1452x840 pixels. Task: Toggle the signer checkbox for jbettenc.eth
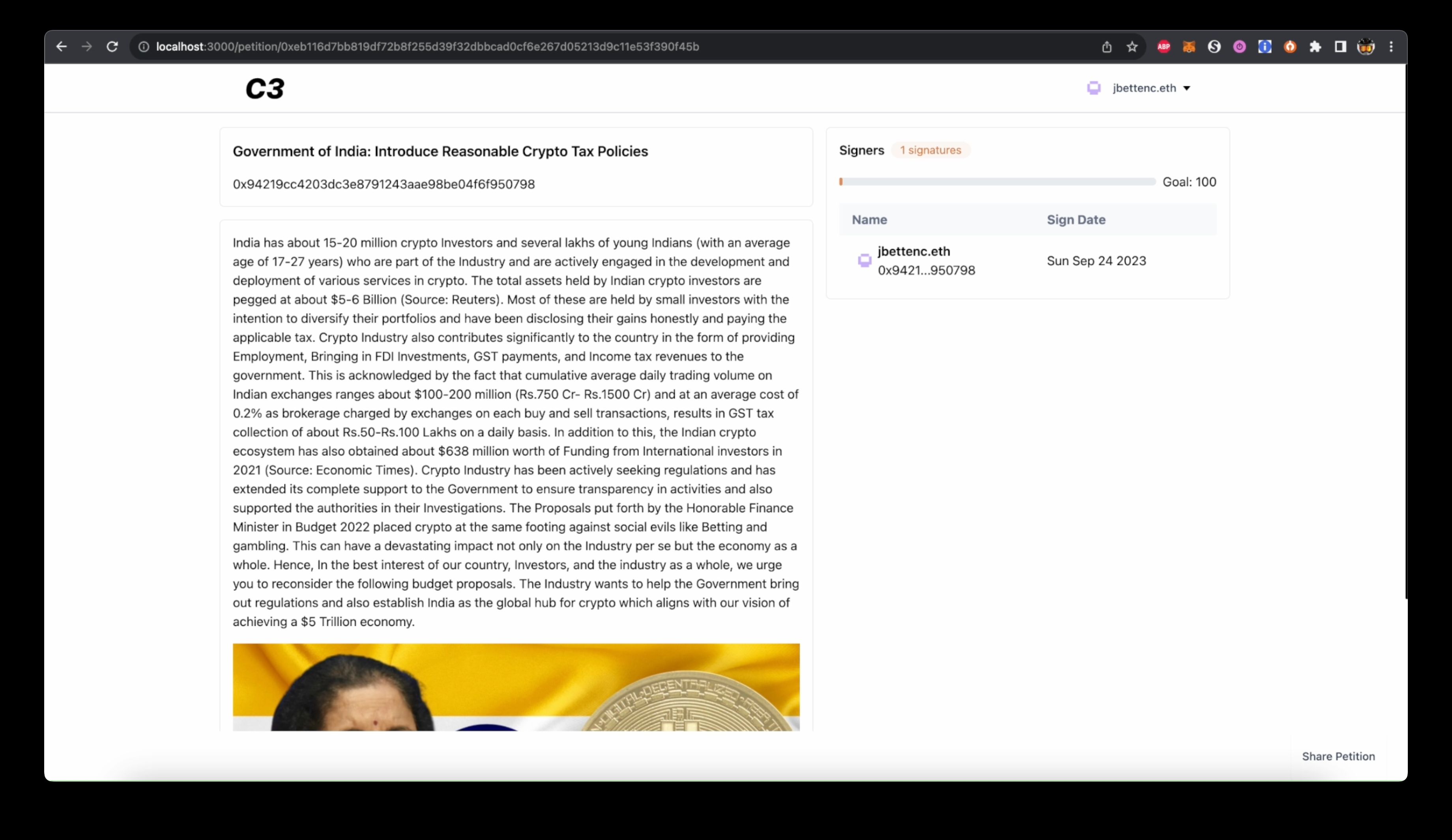864,260
